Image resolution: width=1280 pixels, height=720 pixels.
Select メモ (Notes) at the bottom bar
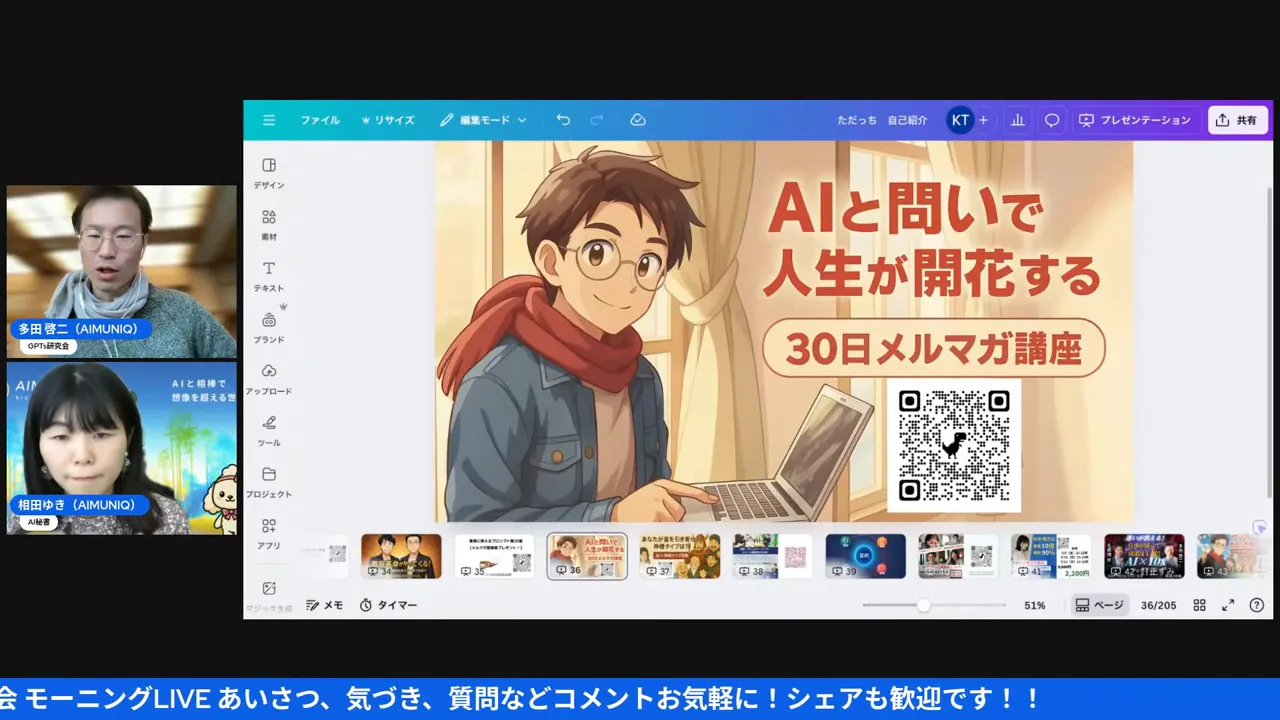(x=324, y=604)
